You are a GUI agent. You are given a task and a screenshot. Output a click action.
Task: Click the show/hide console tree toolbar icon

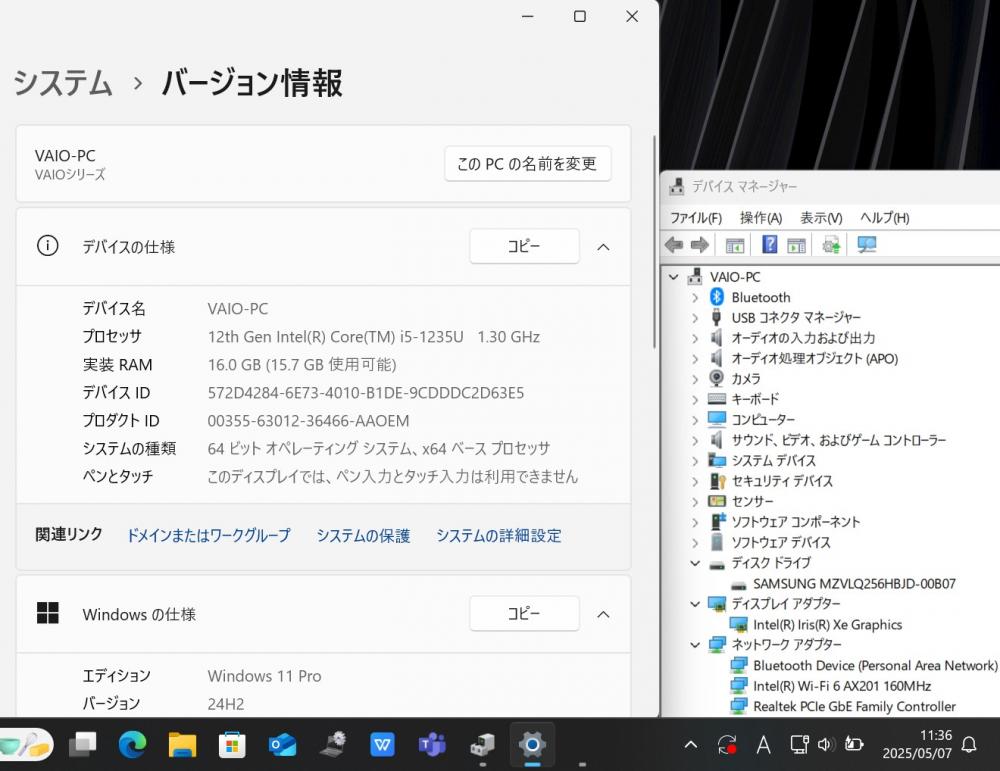[x=735, y=245]
